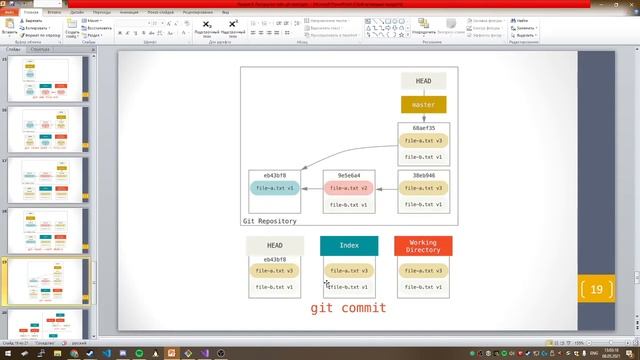Open the Section (Раздел) dropdown
This screenshot has height=360, width=640.
click(92, 36)
